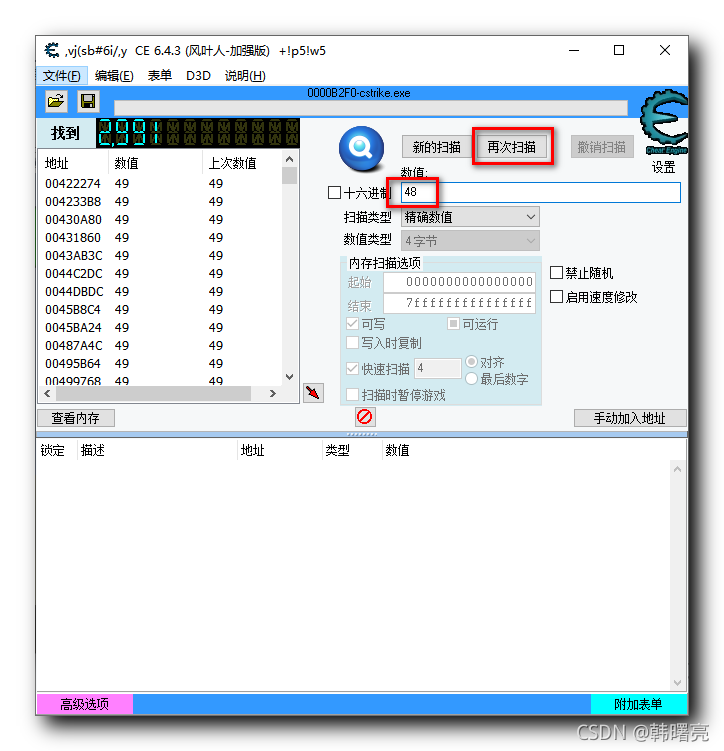This screenshot has height=751, width=724.
Task: Click the Cheat Engine title bar icon
Action: tap(52, 50)
